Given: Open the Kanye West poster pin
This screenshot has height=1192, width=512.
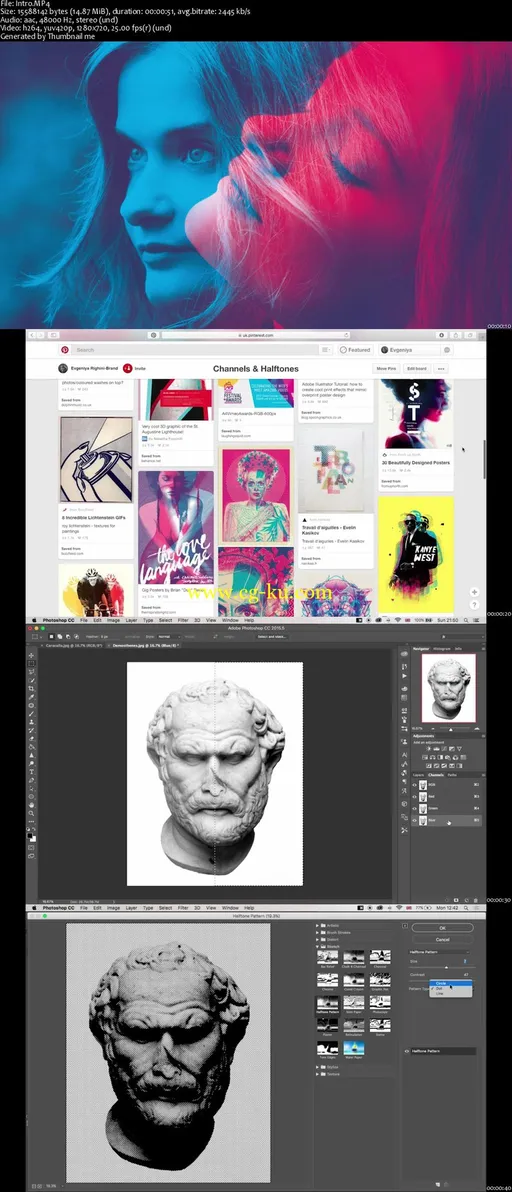Looking at the screenshot, I should point(416,556).
